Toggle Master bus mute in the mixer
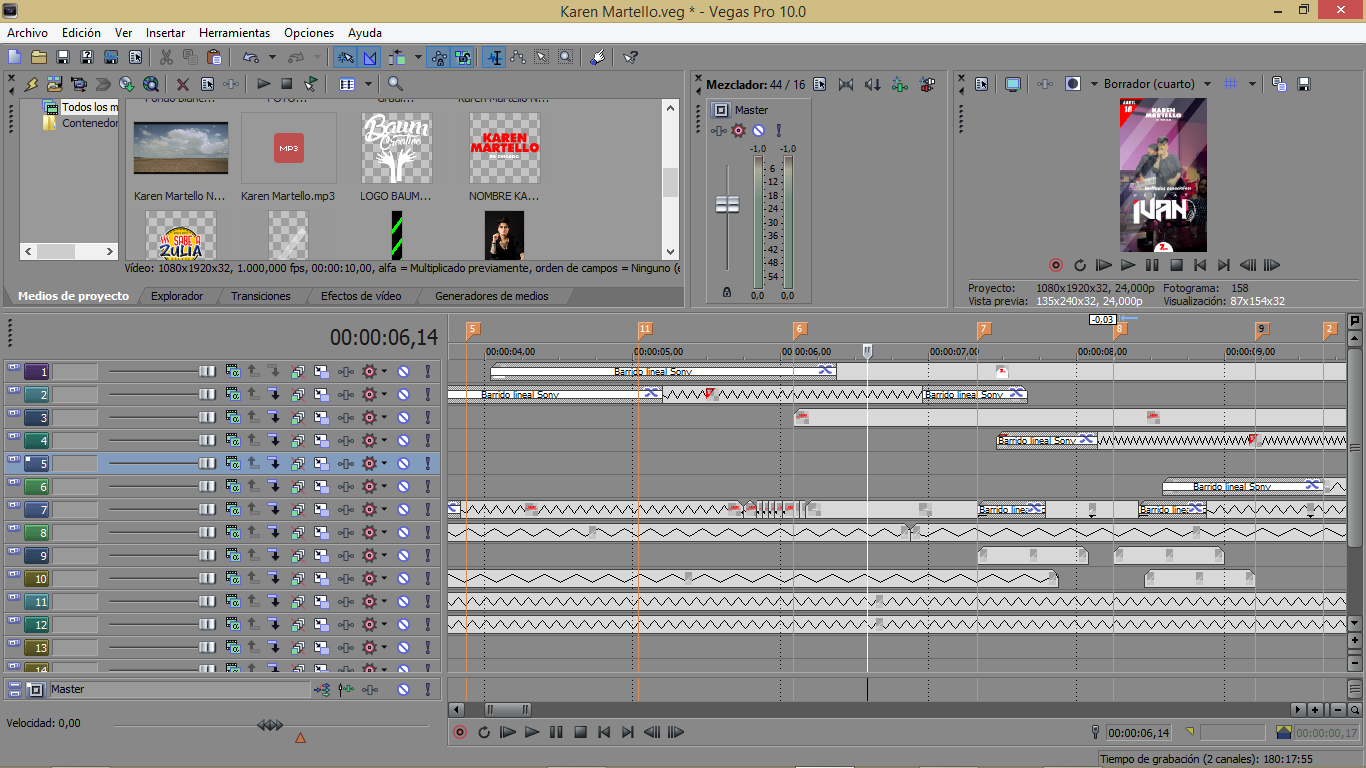The image size is (1366, 768). point(759,130)
